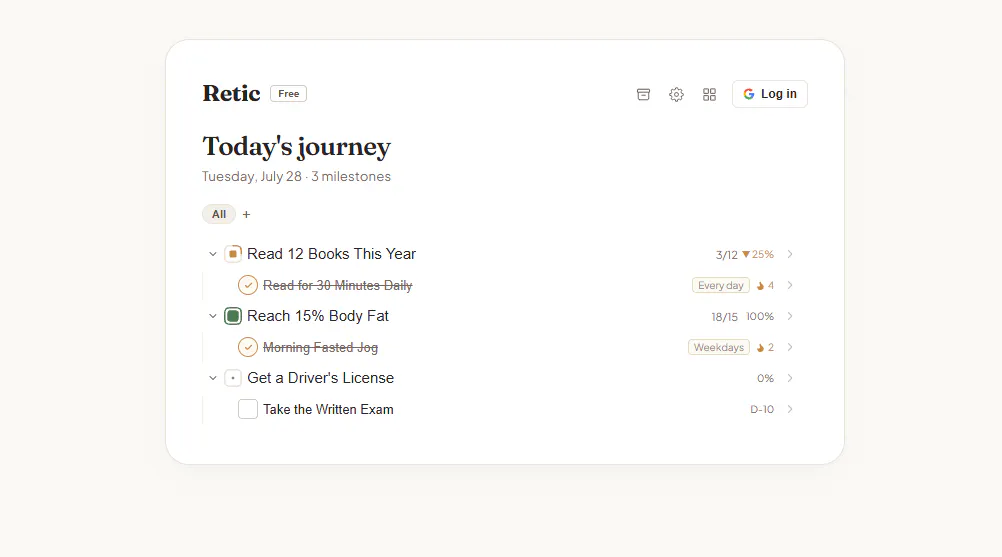Click the Every day frequency tag
Screen dimensions: 1002x557
coord(721,286)
